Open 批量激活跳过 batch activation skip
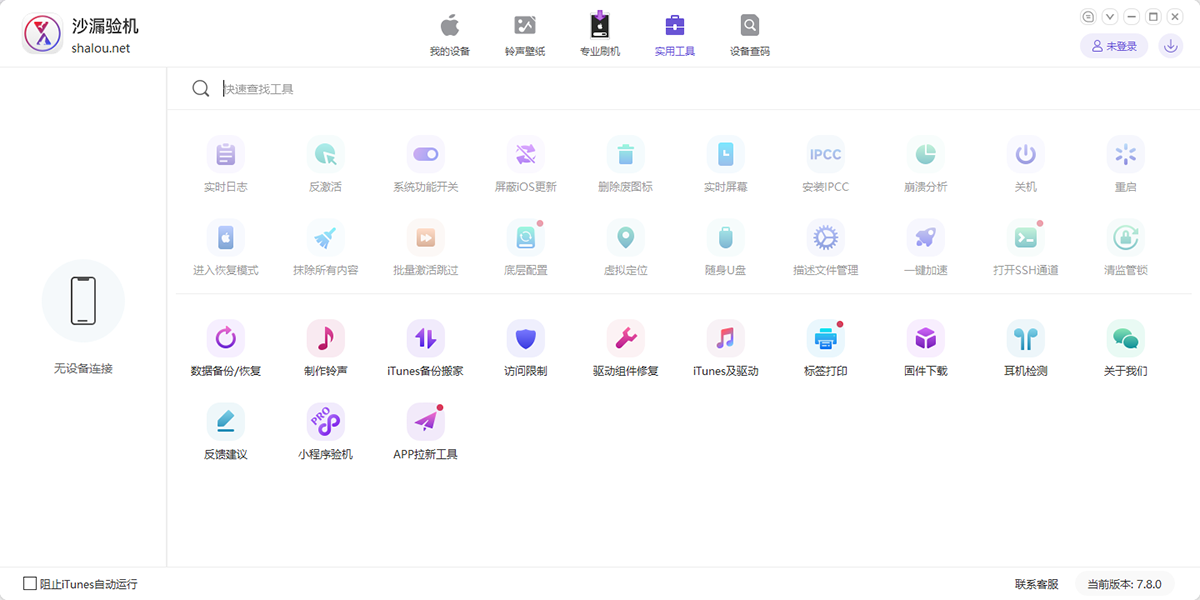 [426, 248]
